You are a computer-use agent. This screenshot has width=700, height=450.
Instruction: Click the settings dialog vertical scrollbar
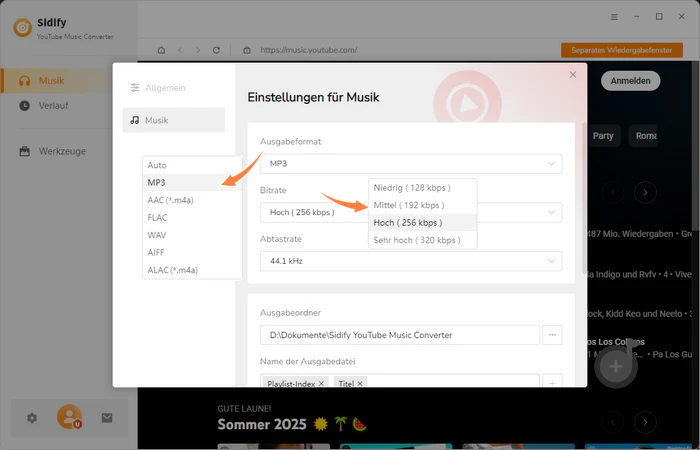click(584, 199)
